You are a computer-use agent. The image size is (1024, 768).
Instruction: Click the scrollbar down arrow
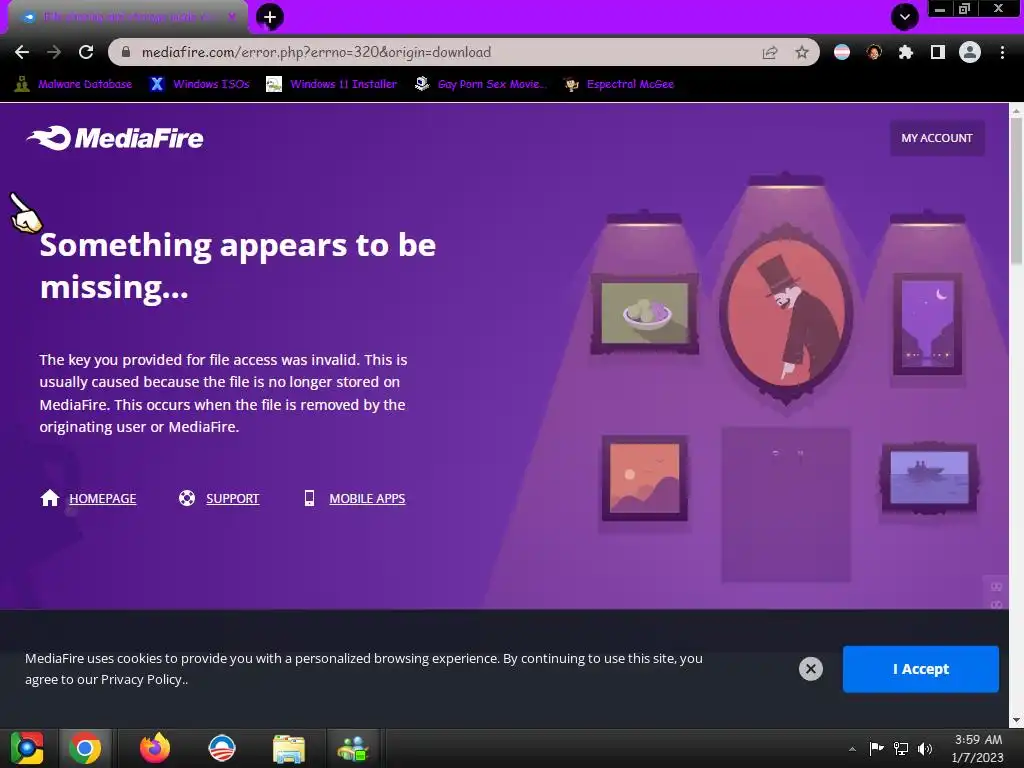(1016, 721)
